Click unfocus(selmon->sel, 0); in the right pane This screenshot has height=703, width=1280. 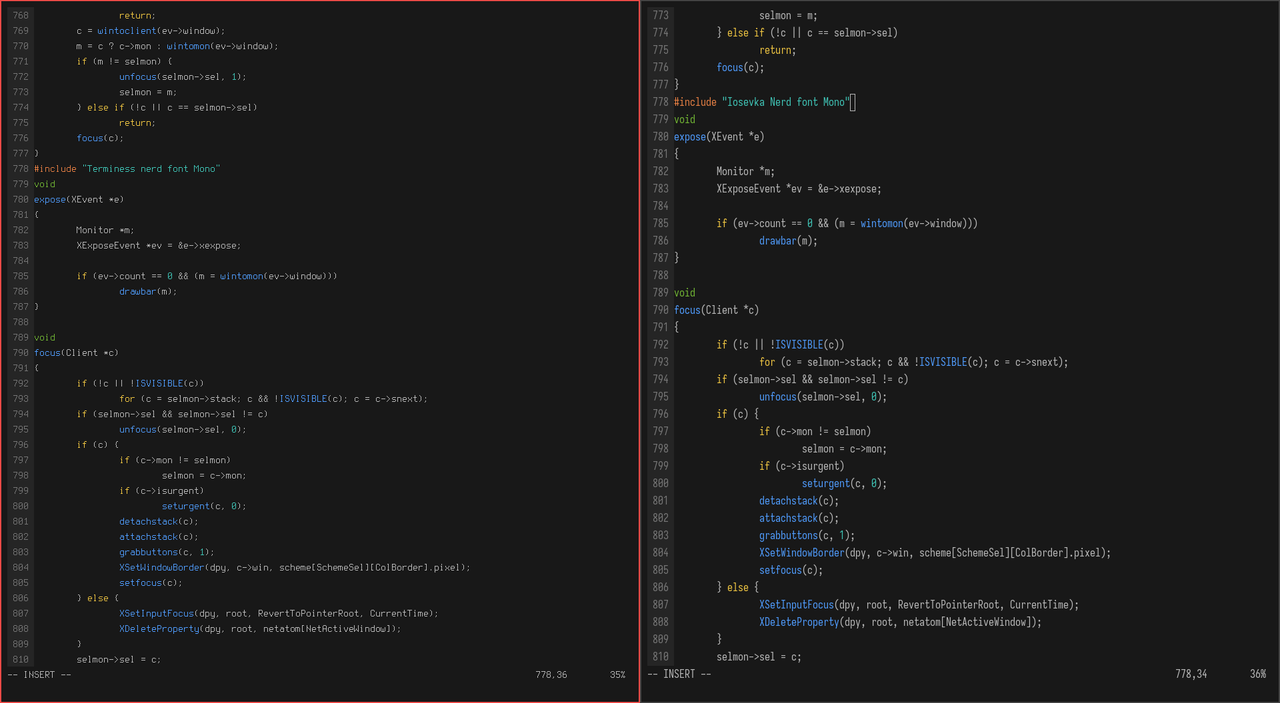(823, 397)
